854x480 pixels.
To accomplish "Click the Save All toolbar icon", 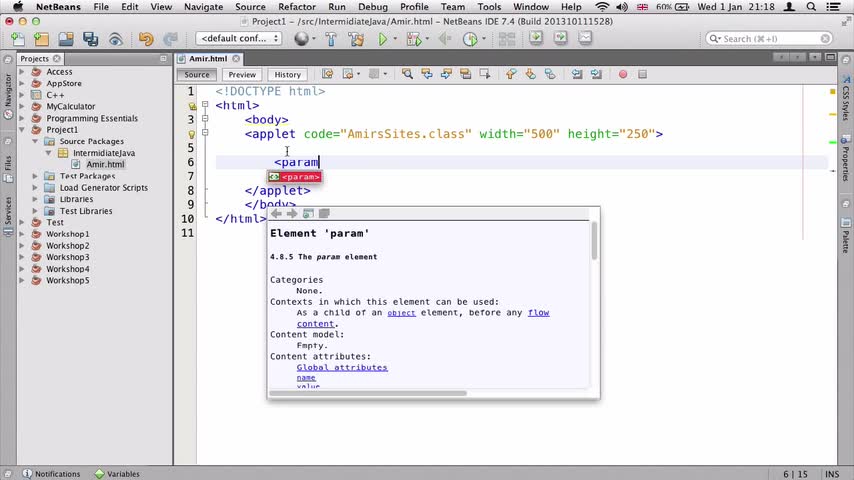I will click(90, 39).
